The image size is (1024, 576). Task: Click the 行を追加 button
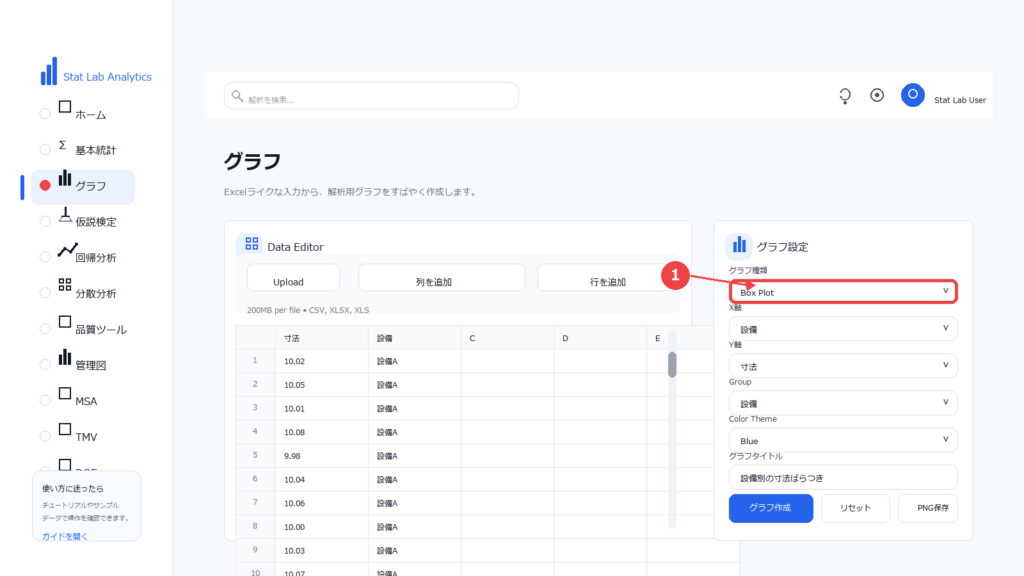[607, 278]
